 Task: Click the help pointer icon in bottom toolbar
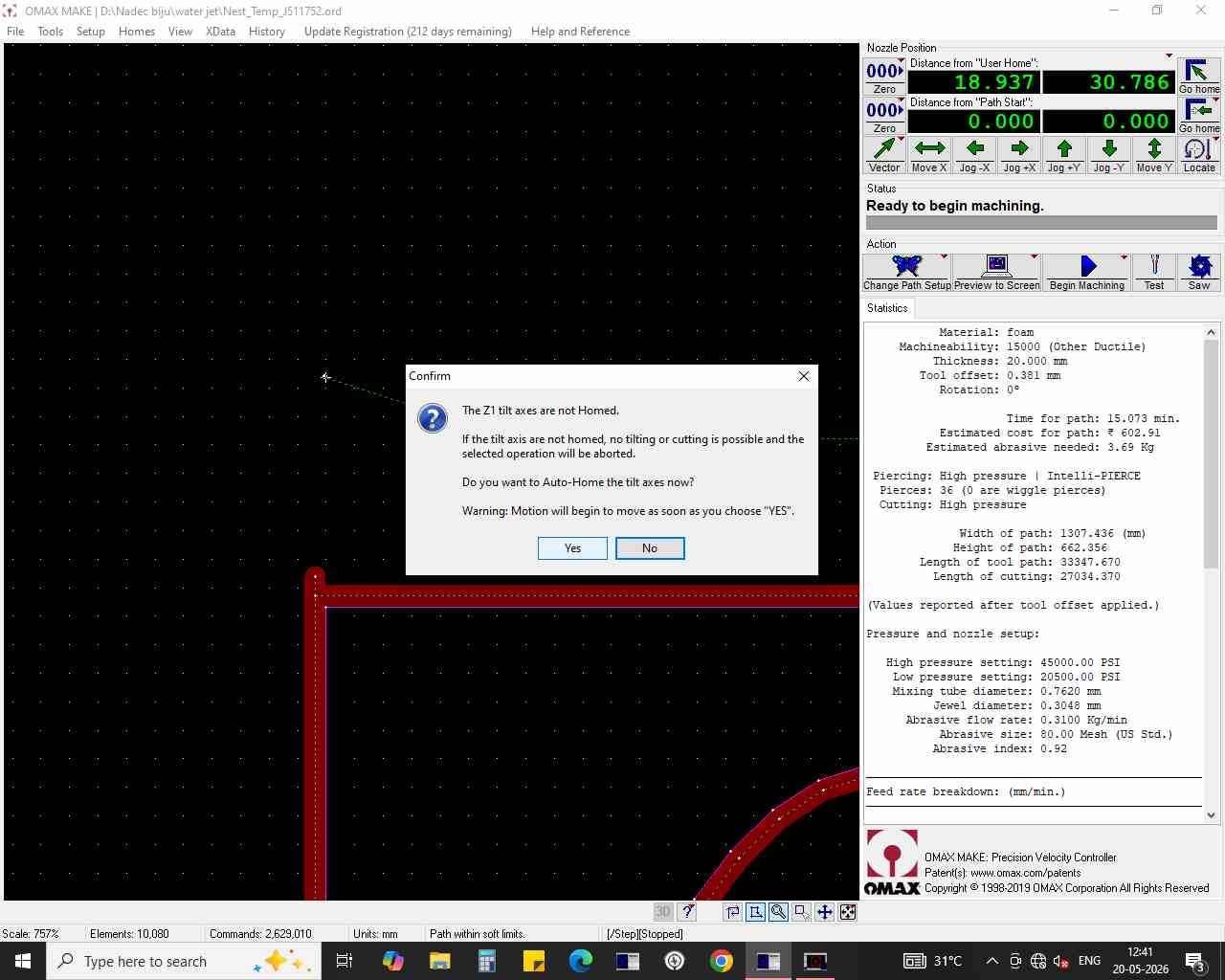(x=687, y=912)
